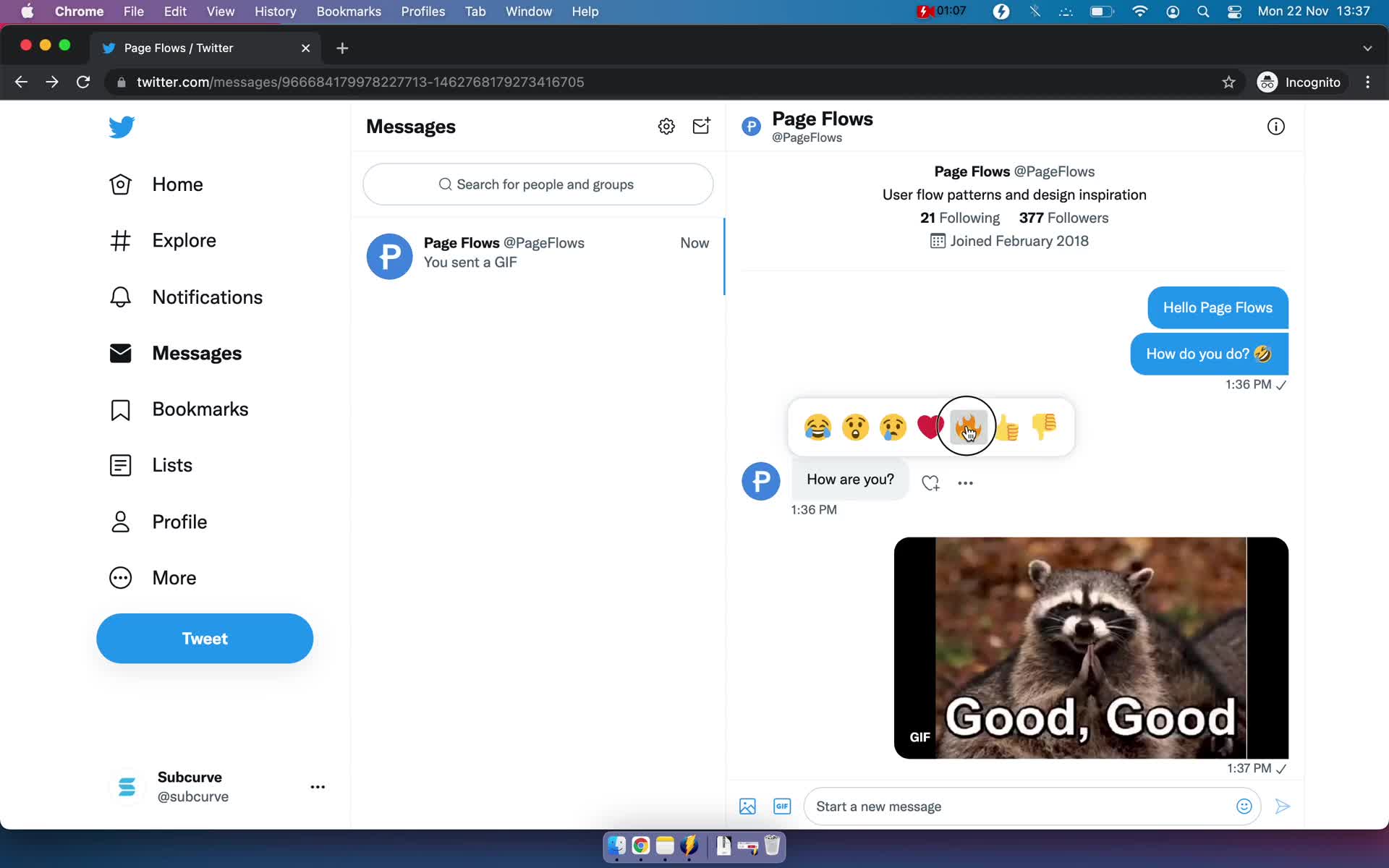Open the History menu
This screenshot has width=1389, height=868.
275,12
